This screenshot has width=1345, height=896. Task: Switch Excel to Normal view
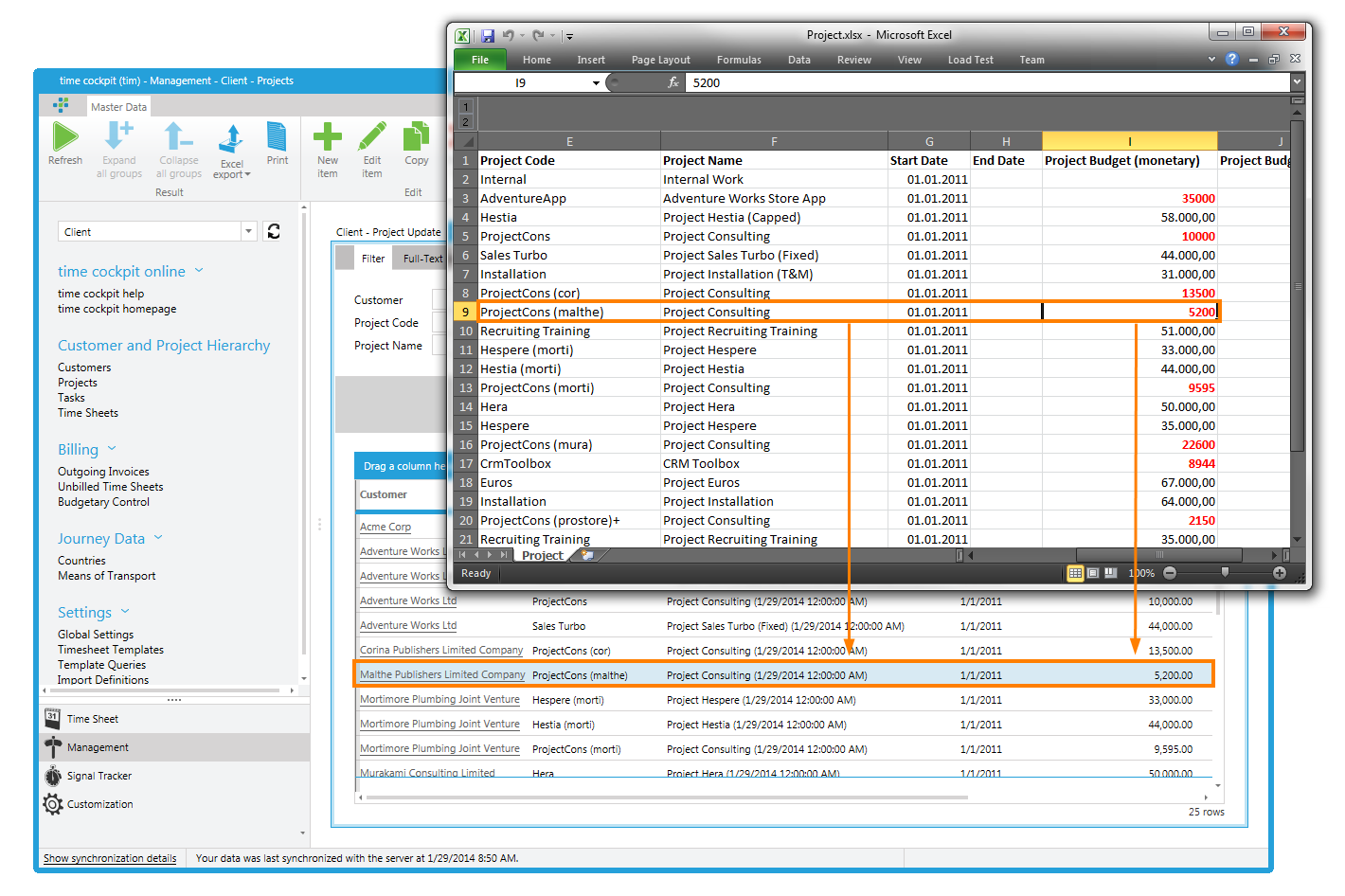click(x=1075, y=573)
